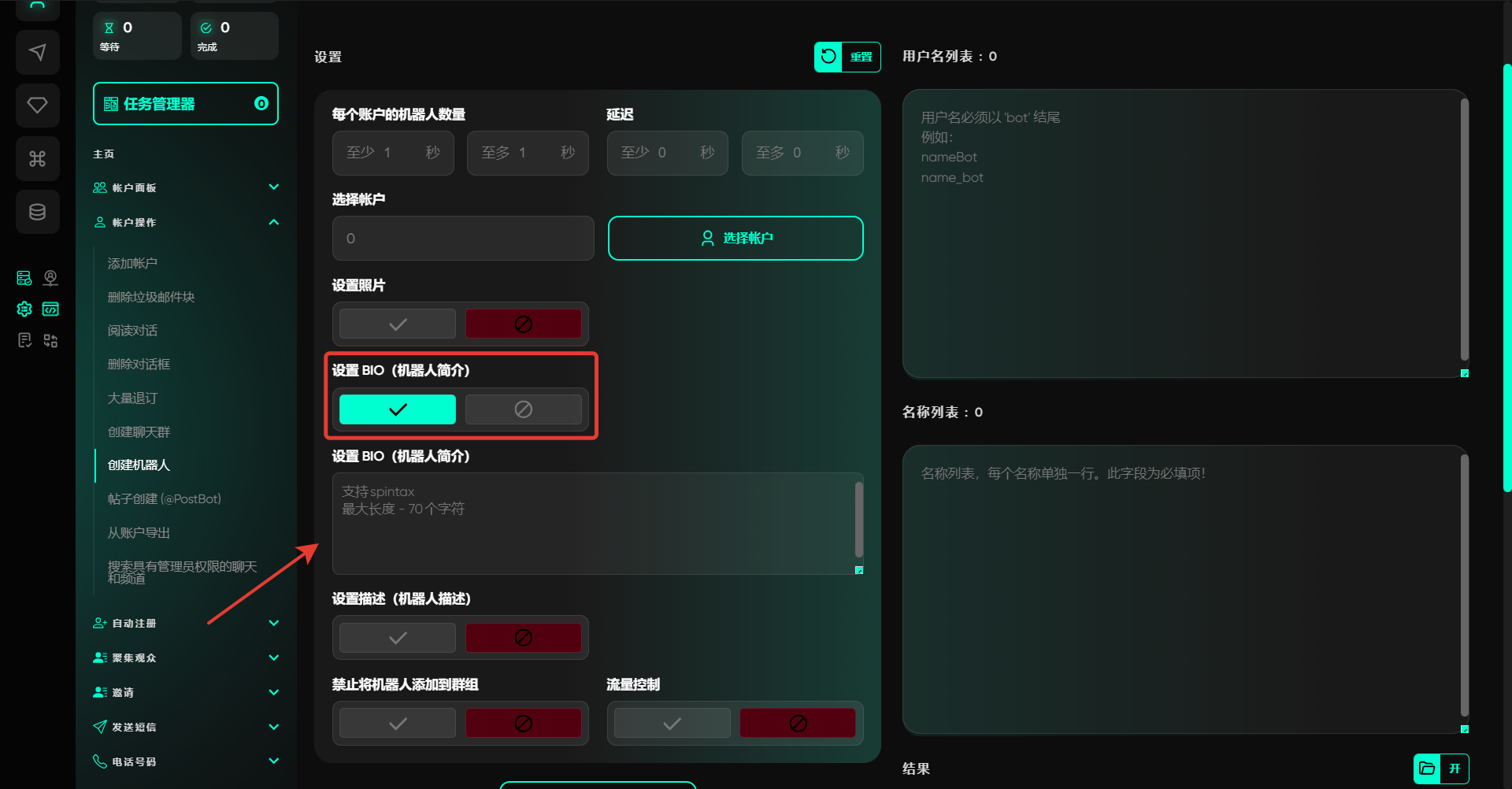This screenshot has width=1512, height=789.
Task: Click the gear settings icon in sidebar
Action: pos(24,309)
